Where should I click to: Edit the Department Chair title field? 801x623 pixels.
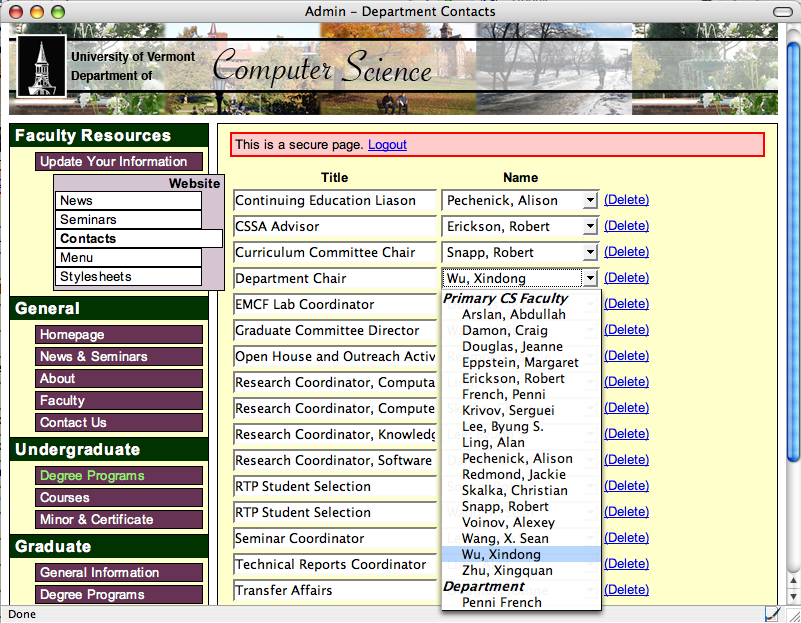point(335,278)
